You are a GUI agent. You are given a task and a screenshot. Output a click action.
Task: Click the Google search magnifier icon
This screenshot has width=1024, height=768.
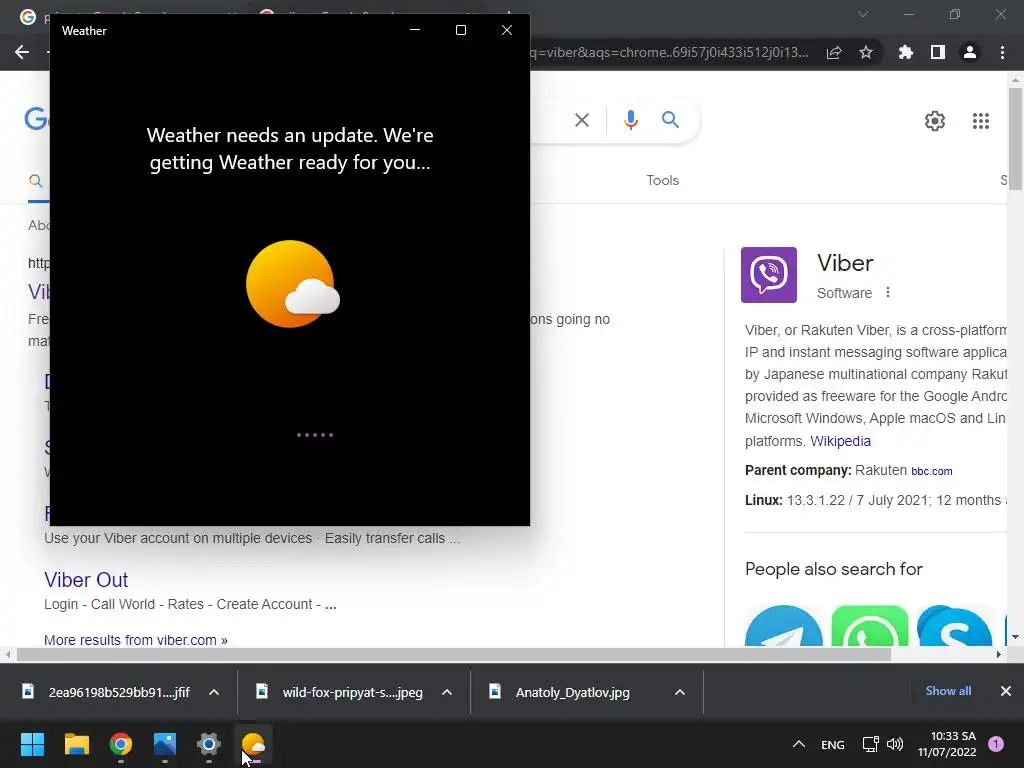[670, 120]
